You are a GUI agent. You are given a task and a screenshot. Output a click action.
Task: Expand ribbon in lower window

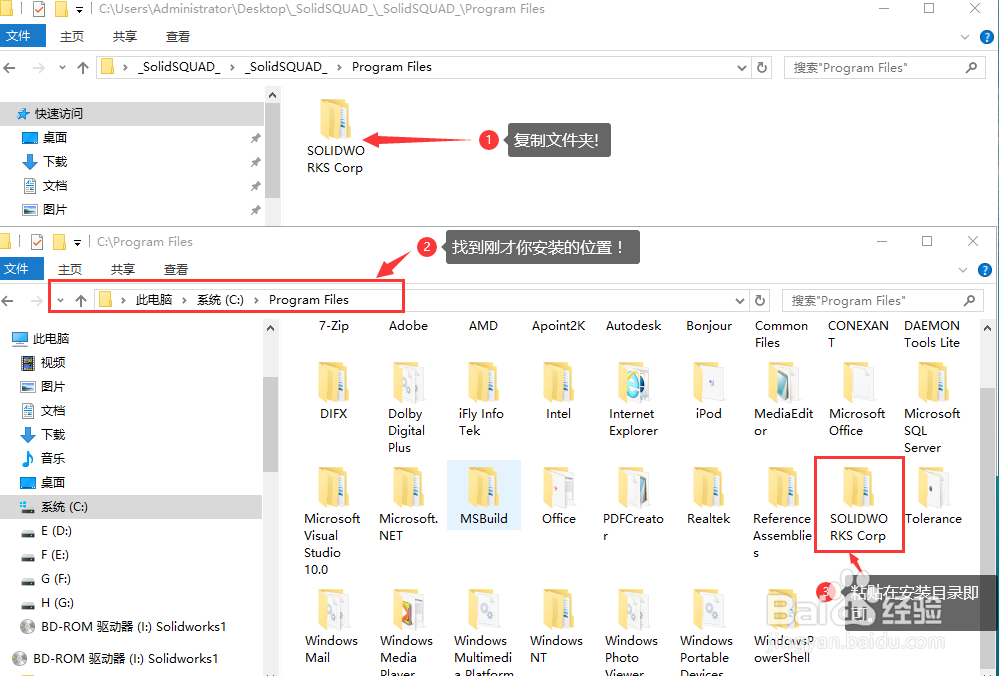tap(963, 270)
